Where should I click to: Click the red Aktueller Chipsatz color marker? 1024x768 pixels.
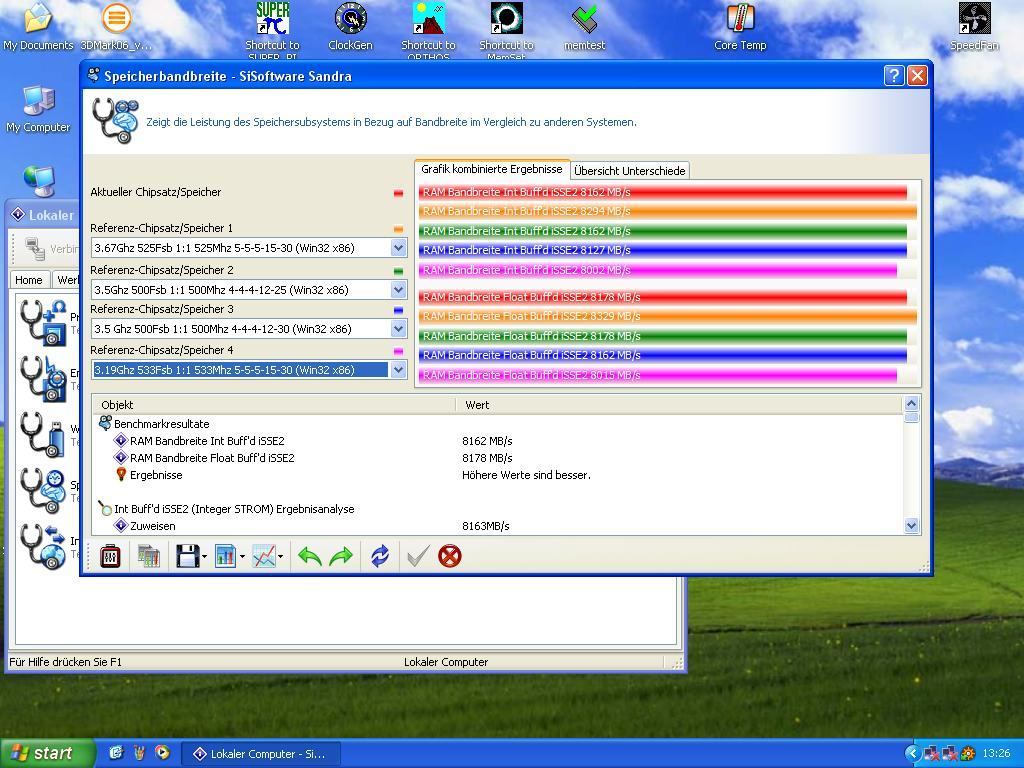(x=398, y=193)
